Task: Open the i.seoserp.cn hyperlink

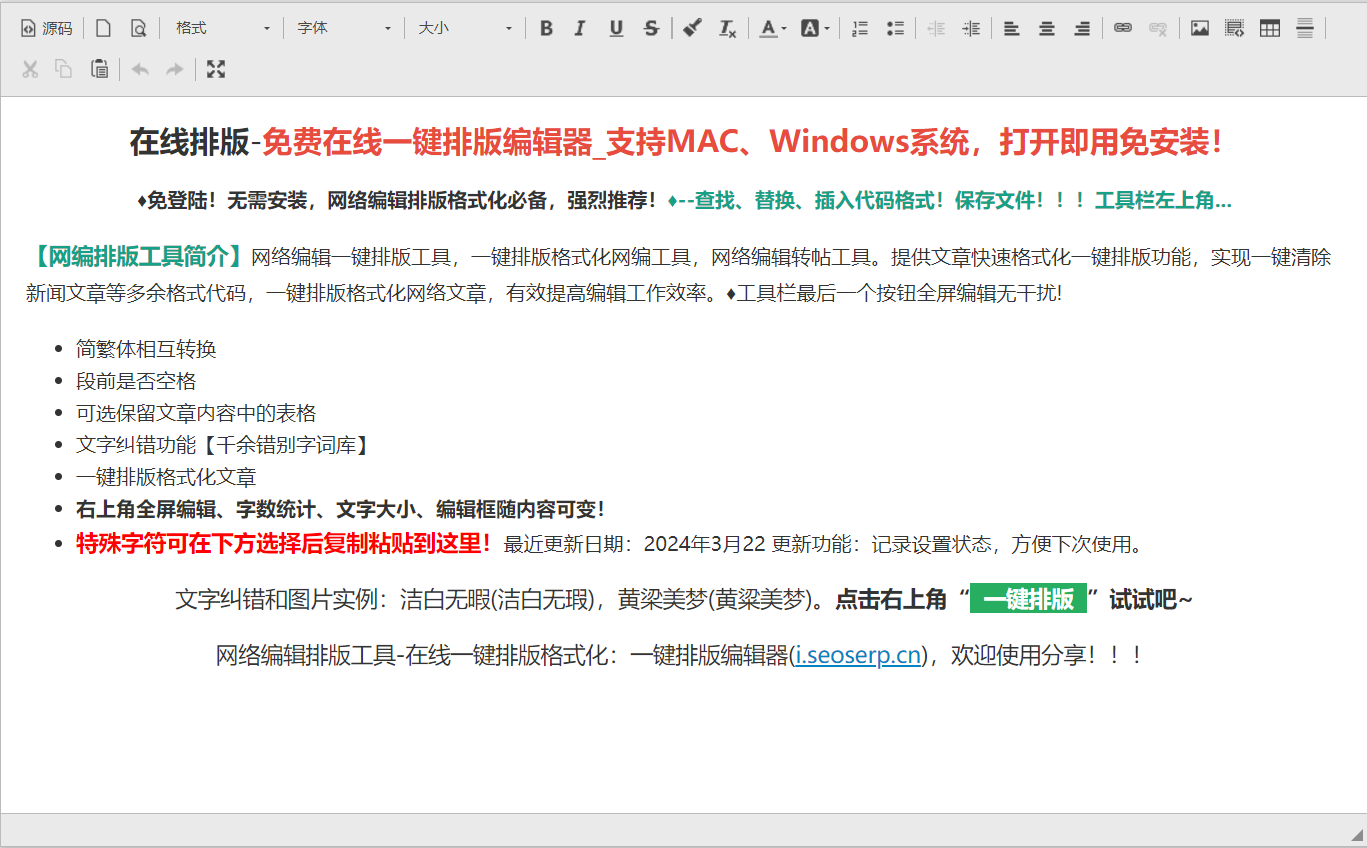Action: [x=857, y=656]
